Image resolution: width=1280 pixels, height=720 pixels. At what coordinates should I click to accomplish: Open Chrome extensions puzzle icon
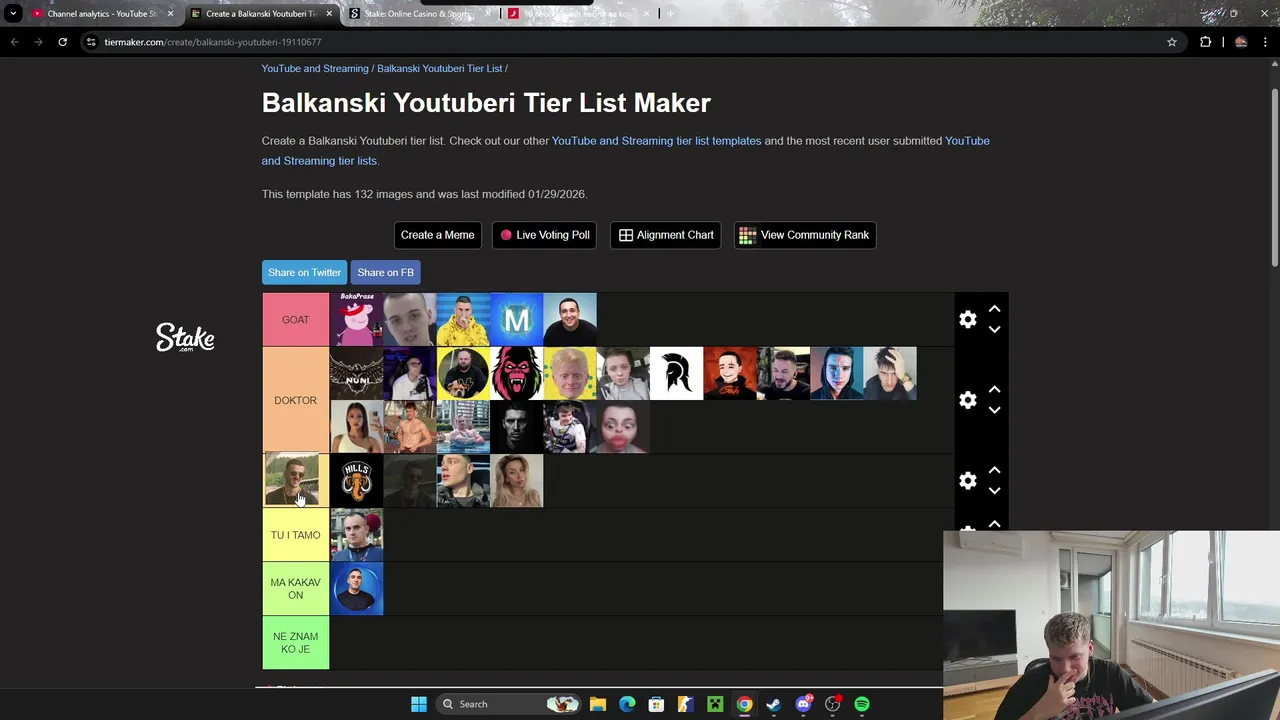tap(1205, 42)
